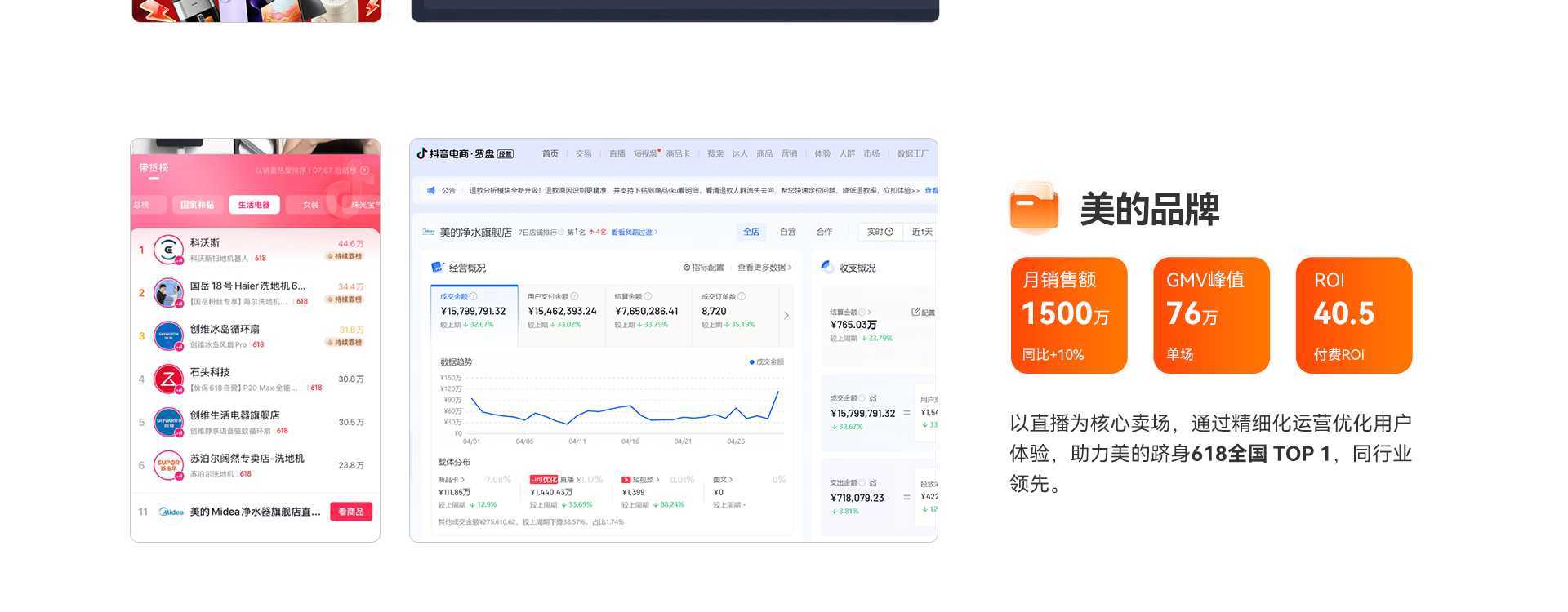
Task: Click the ROI 40.5 card
Action: point(1354,315)
